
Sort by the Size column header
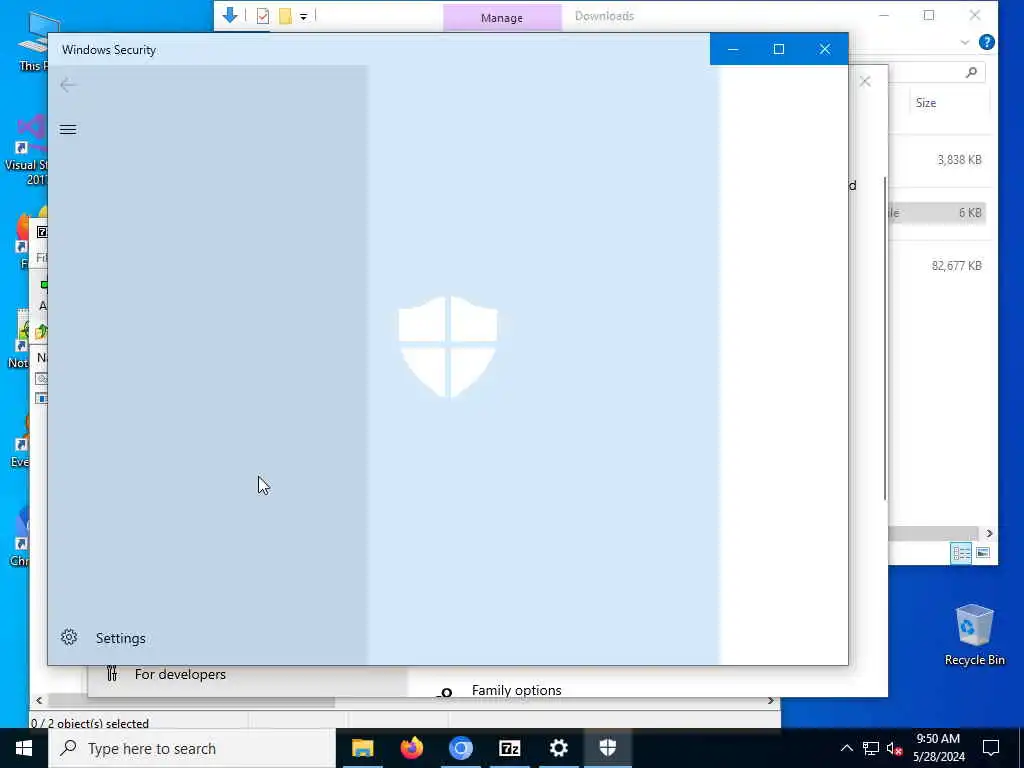[926, 103]
